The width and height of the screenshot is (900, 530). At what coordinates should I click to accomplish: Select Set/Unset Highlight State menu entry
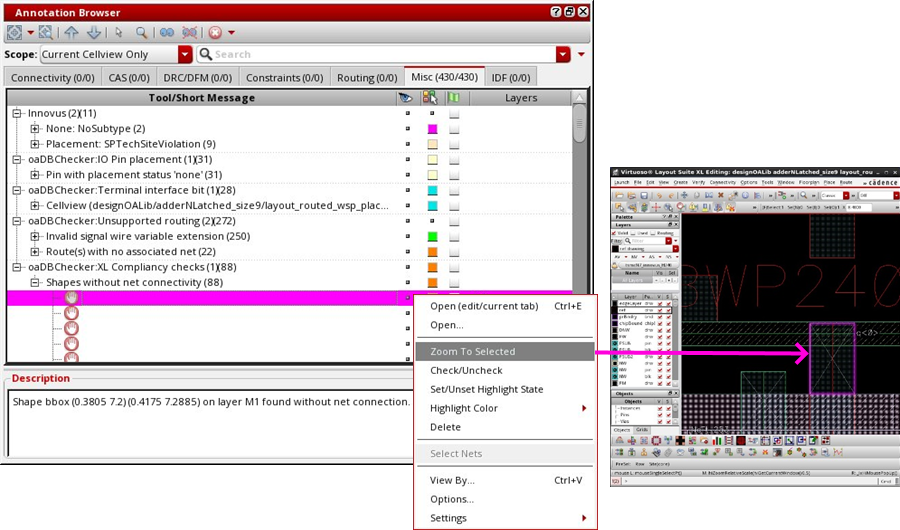486,389
